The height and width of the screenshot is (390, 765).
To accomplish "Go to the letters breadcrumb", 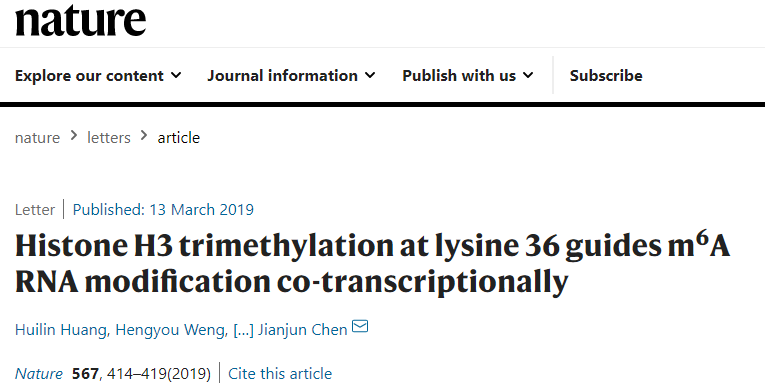I will [x=109, y=138].
